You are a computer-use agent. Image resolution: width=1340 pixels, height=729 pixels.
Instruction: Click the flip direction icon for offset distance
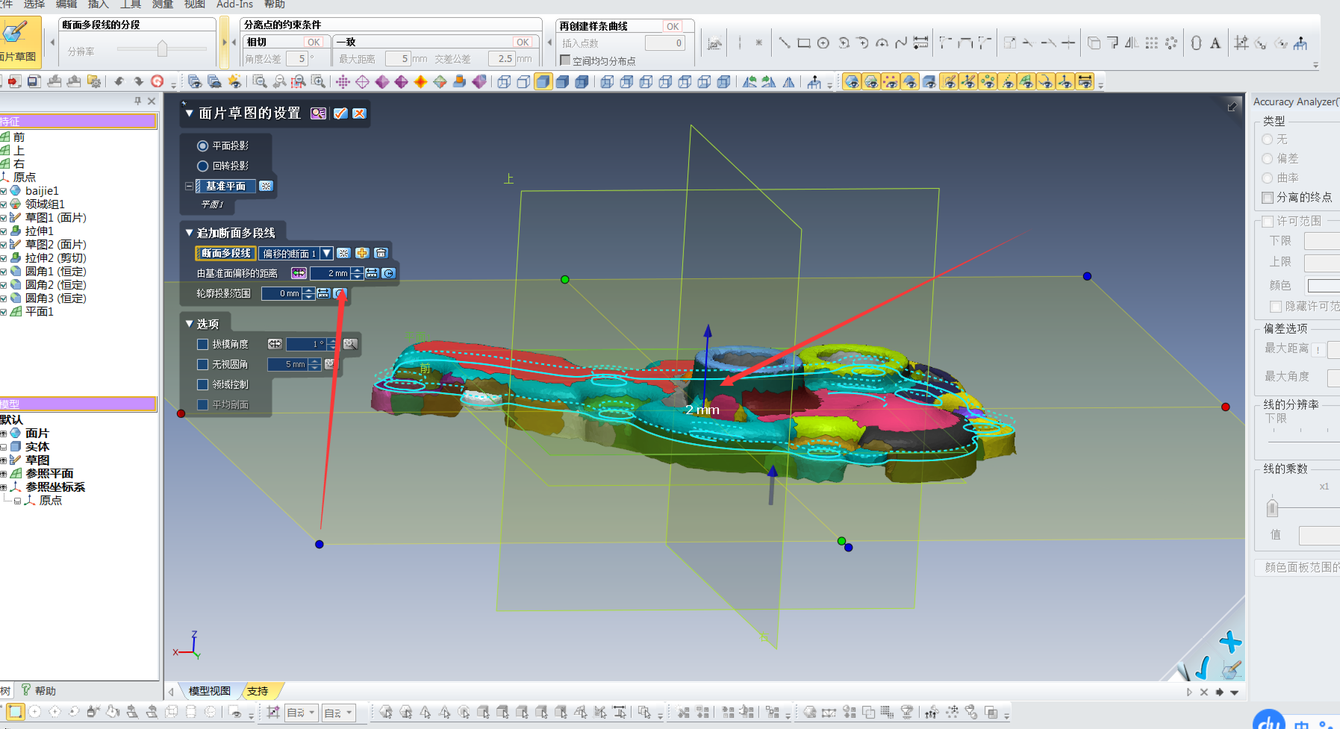(x=298, y=273)
